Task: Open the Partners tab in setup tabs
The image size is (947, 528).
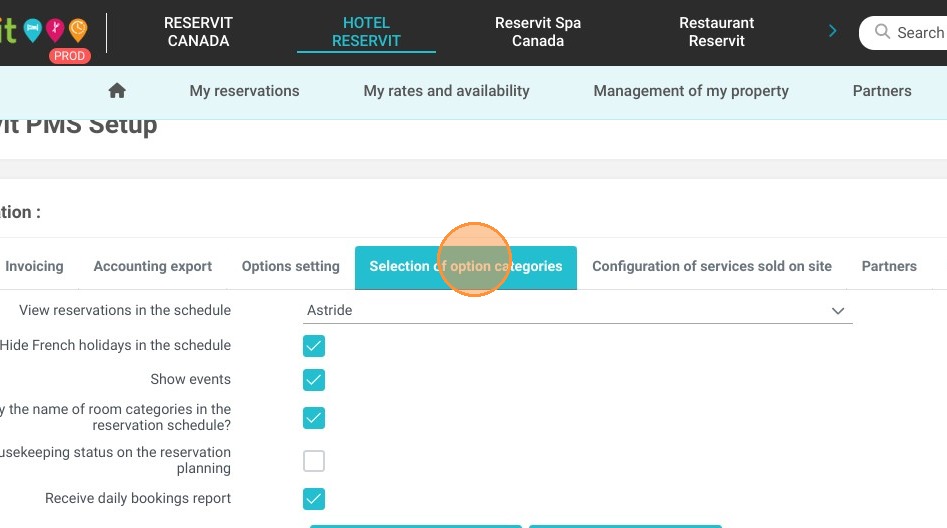Action: click(889, 266)
